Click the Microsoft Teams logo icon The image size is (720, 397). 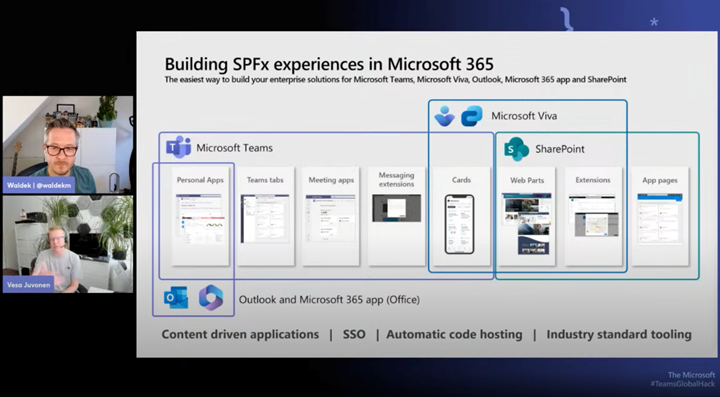click(x=179, y=147)
